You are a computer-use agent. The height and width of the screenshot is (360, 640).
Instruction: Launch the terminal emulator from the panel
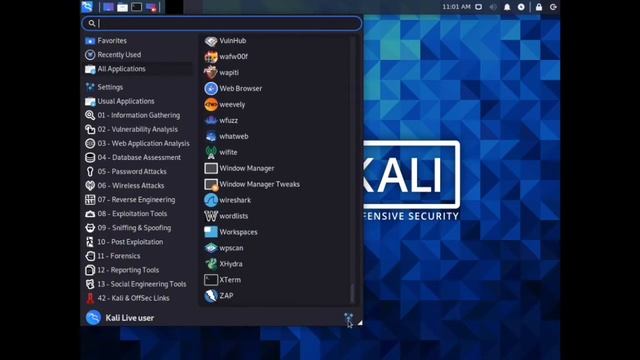pos(136,7)
